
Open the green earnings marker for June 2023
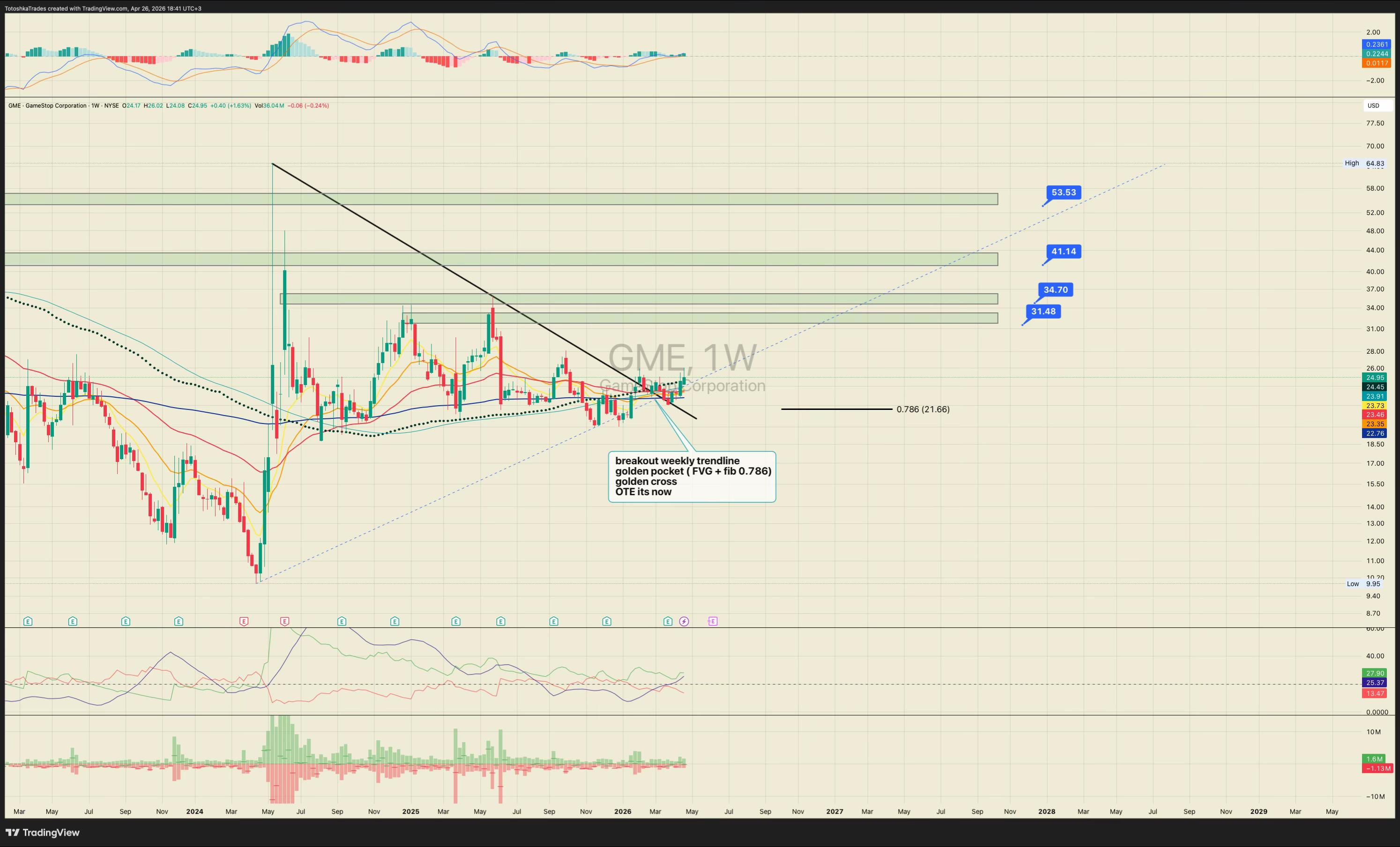coord(73,622)
